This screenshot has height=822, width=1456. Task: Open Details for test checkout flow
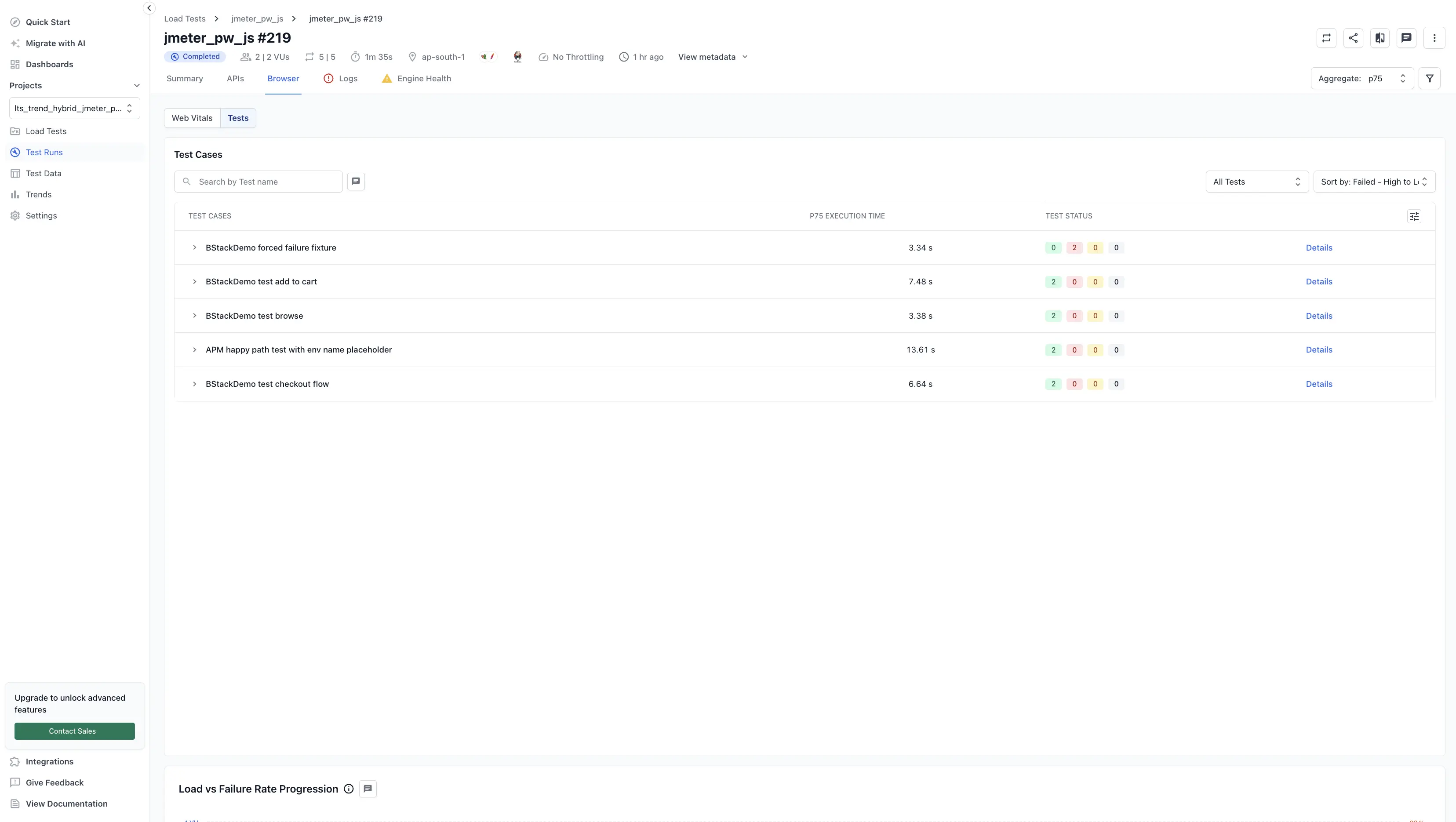[x=1319, y=384]
